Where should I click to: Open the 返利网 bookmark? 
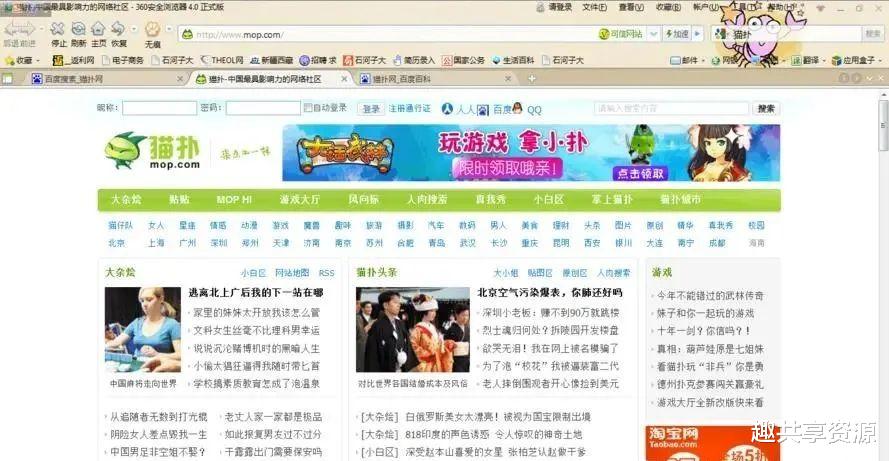[73, 60]
